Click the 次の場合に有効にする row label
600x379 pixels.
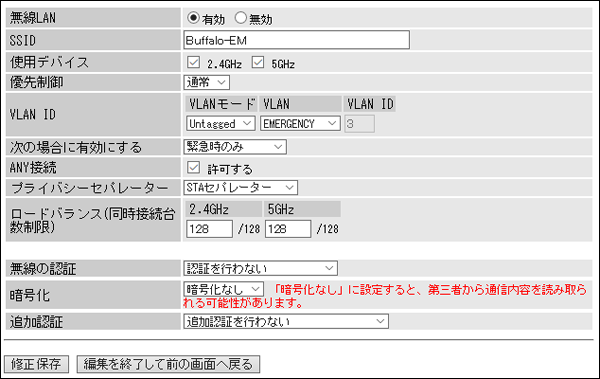coord(76,147)
